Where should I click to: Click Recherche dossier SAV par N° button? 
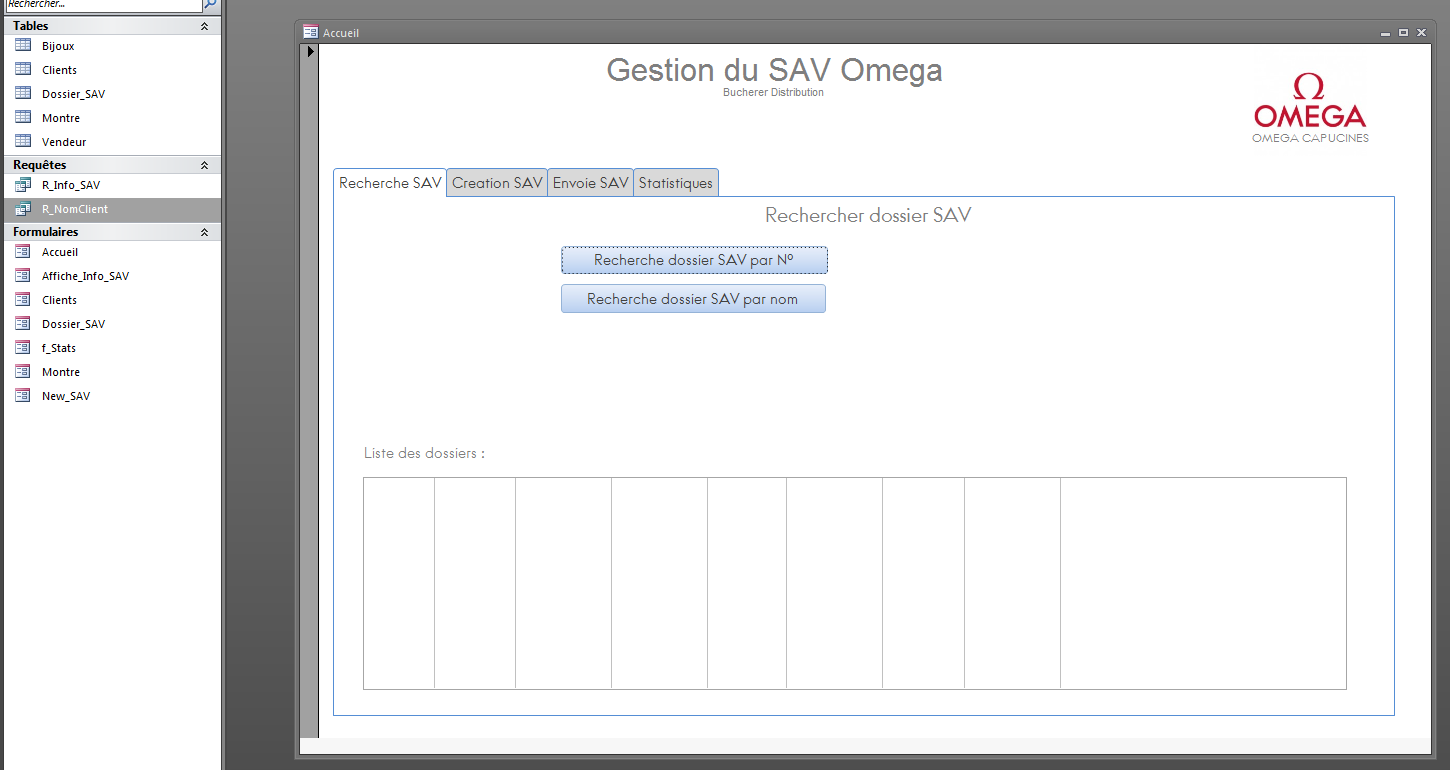point(694,260)
